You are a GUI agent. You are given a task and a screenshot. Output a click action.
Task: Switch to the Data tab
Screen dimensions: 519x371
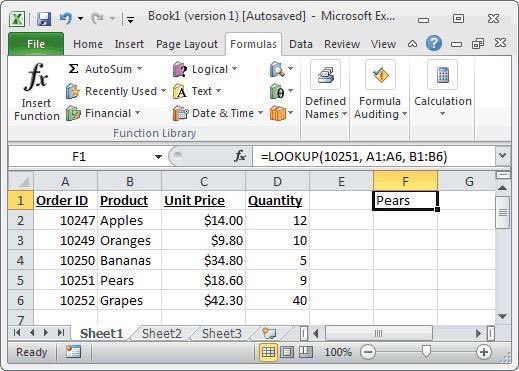301,44
